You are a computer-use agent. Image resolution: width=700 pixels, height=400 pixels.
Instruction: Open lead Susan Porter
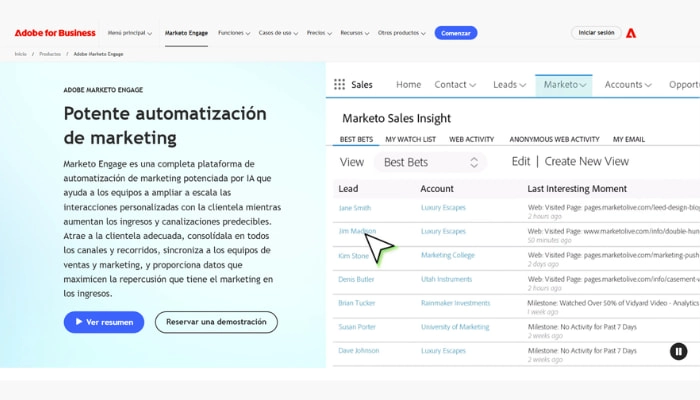(357, 327)
